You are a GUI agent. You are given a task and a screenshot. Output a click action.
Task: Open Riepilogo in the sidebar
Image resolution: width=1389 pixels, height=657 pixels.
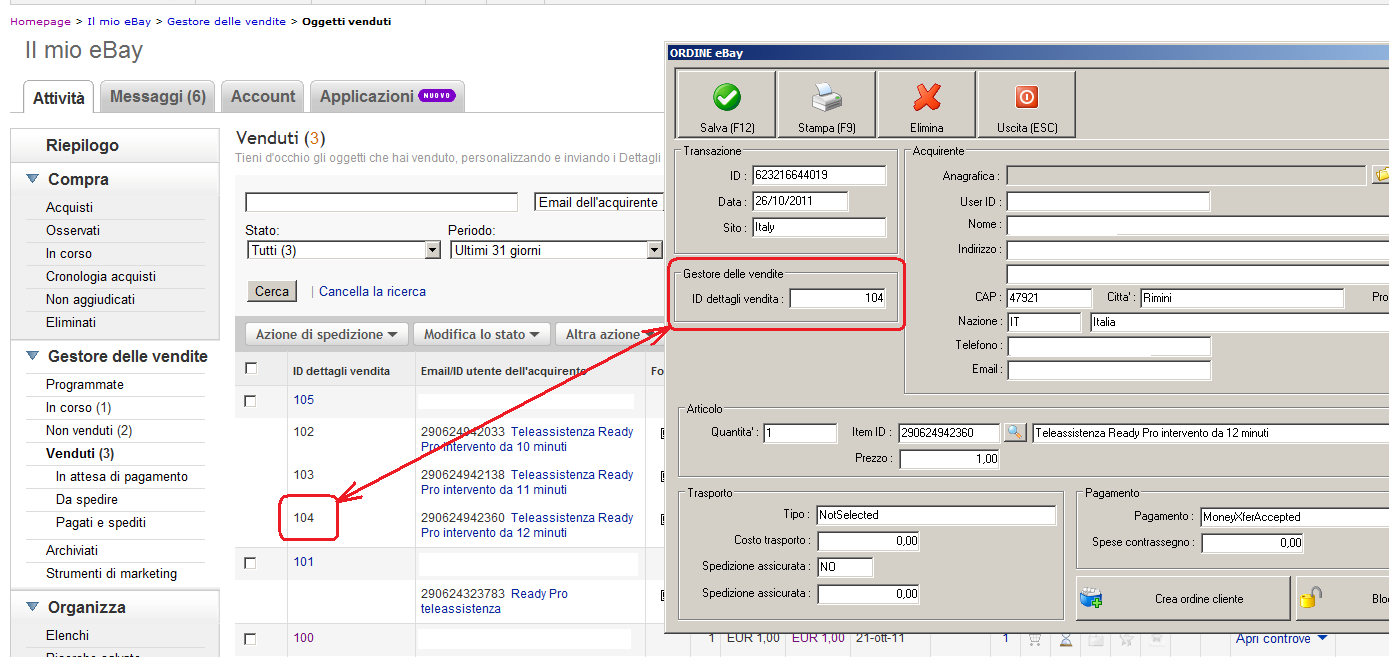pos(82,145)
